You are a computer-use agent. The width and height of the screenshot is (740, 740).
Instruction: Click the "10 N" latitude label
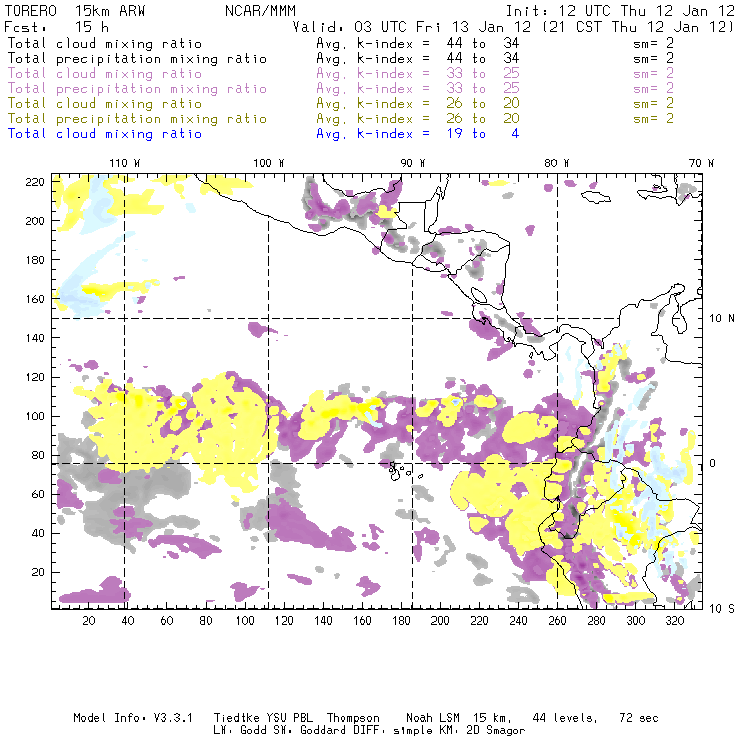pos(722,319)
